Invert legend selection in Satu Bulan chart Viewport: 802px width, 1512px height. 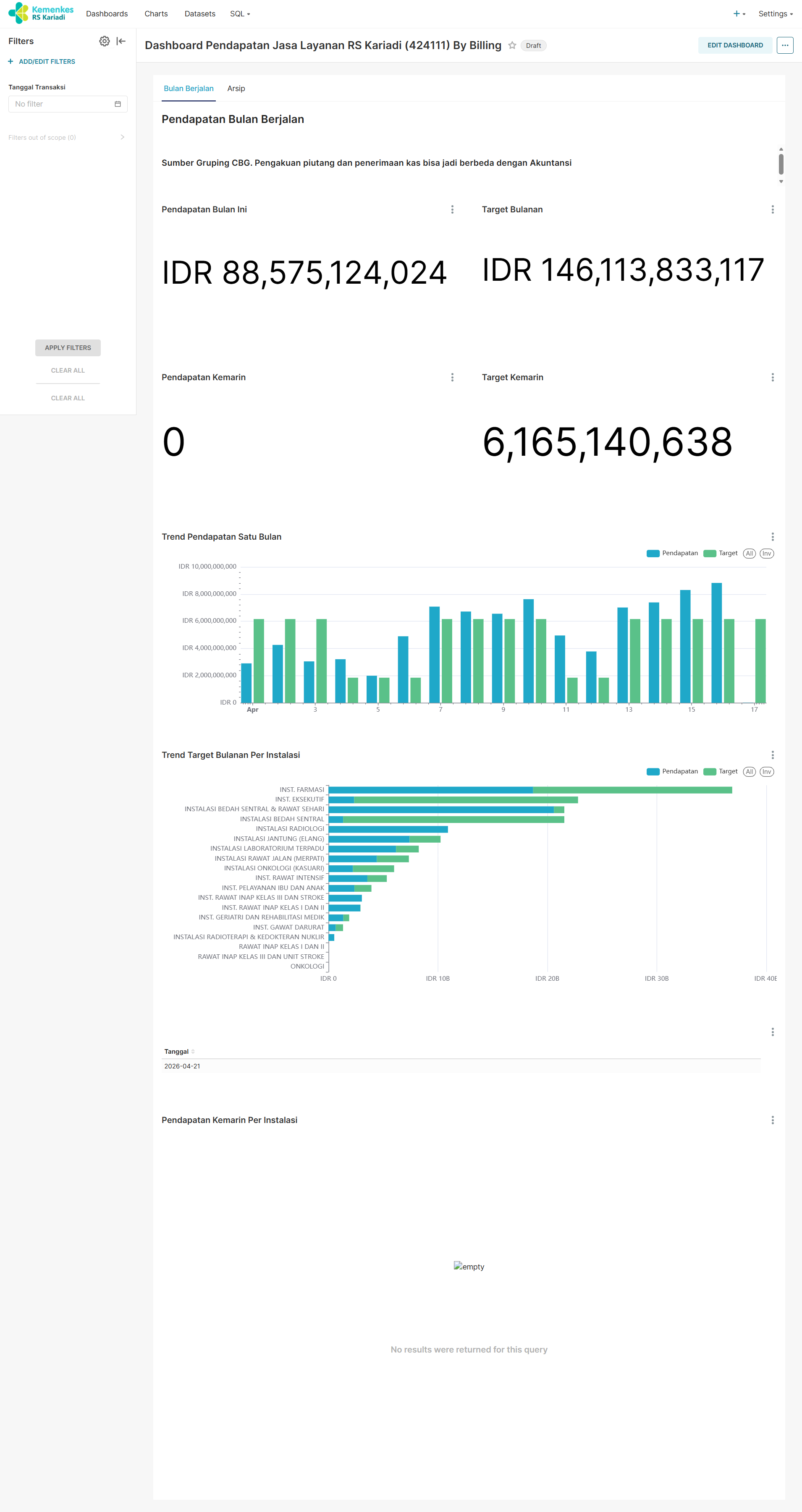click(x=767, y=554)
